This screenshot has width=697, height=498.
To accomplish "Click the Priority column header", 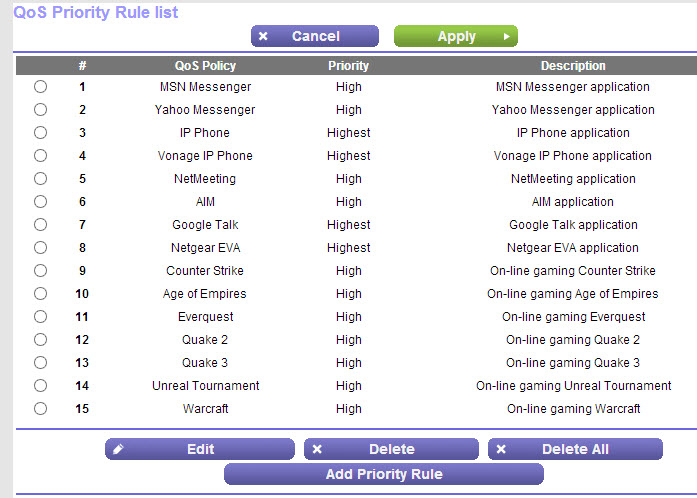I will pos(348,66).
